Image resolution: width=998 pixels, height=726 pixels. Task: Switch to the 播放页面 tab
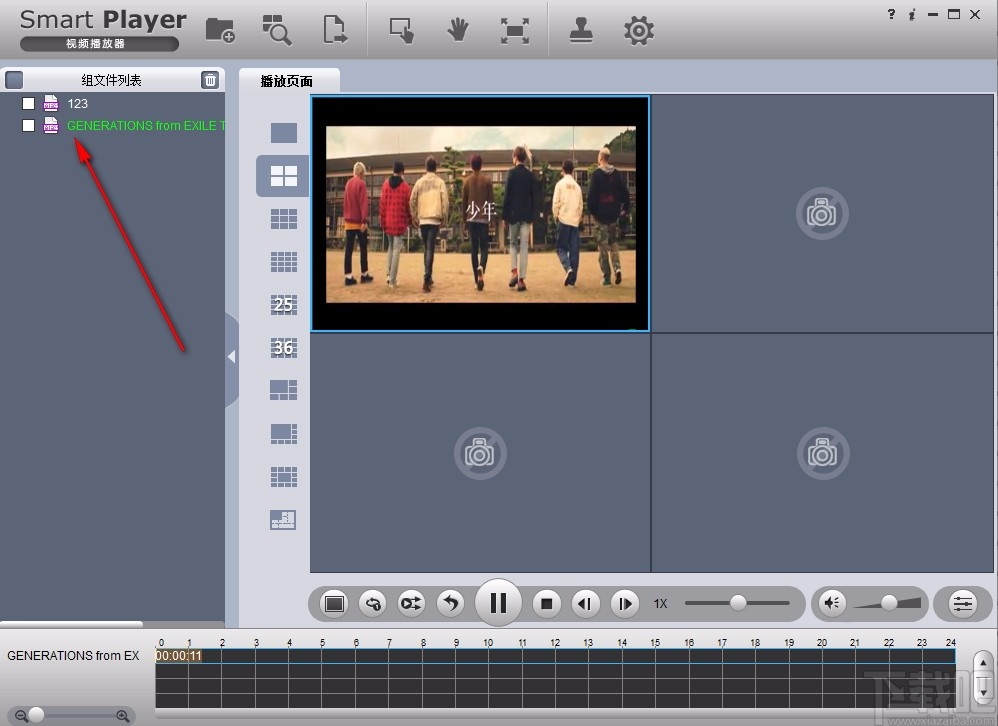tap(287, 81)
